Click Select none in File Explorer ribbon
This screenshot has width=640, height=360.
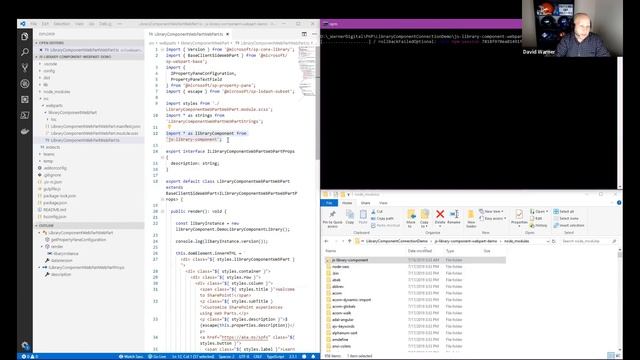[x=566, y=218]
